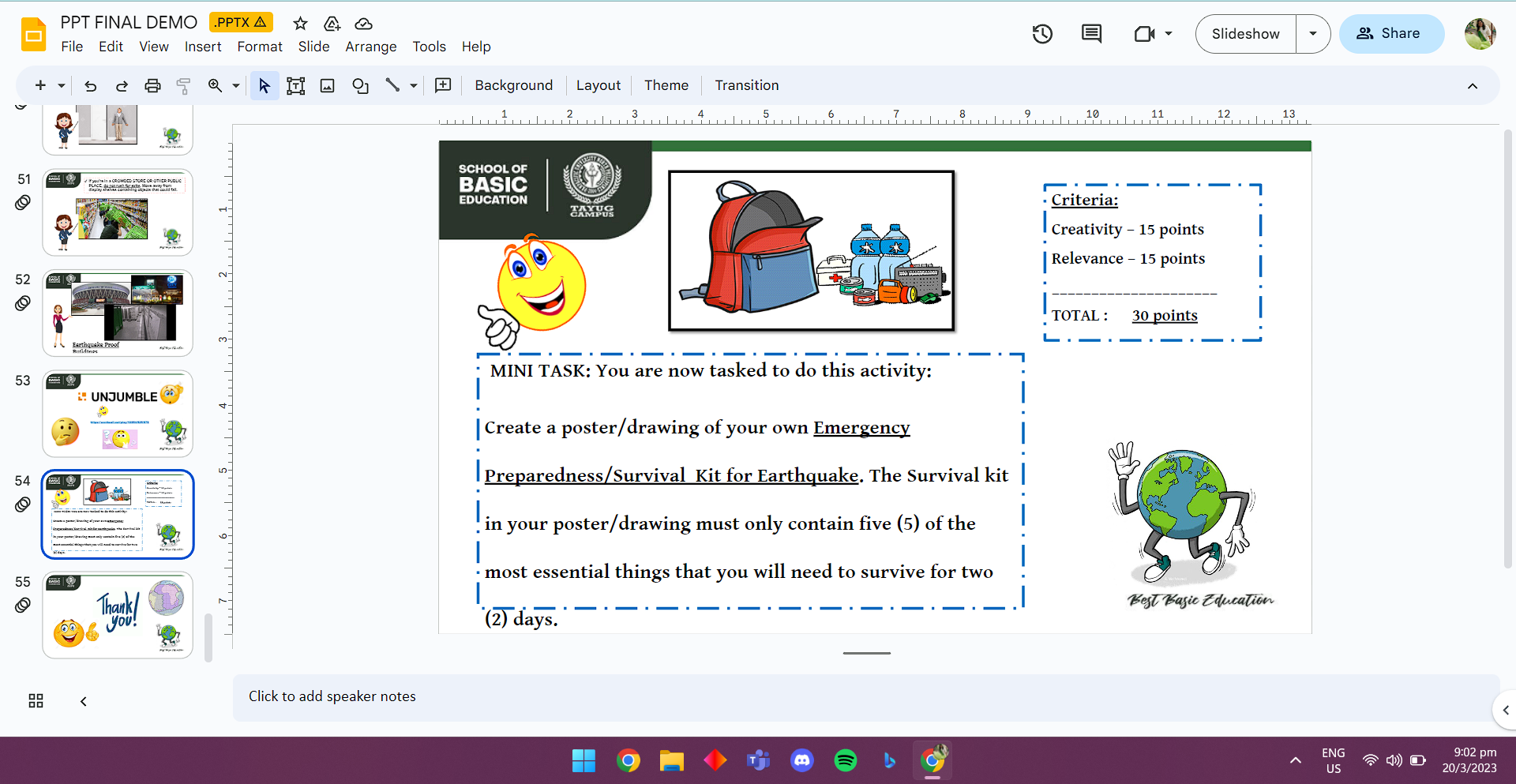Click the Background button

514,85
